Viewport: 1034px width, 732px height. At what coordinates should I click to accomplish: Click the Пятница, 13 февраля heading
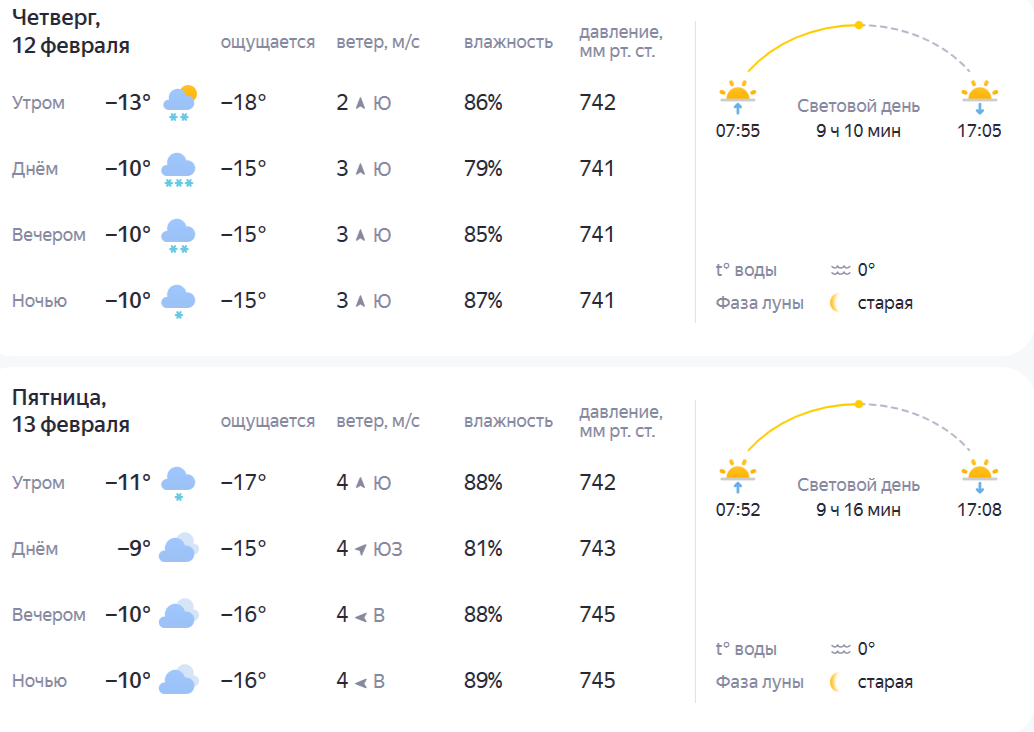pyautogui.click(x=71, y=411)
